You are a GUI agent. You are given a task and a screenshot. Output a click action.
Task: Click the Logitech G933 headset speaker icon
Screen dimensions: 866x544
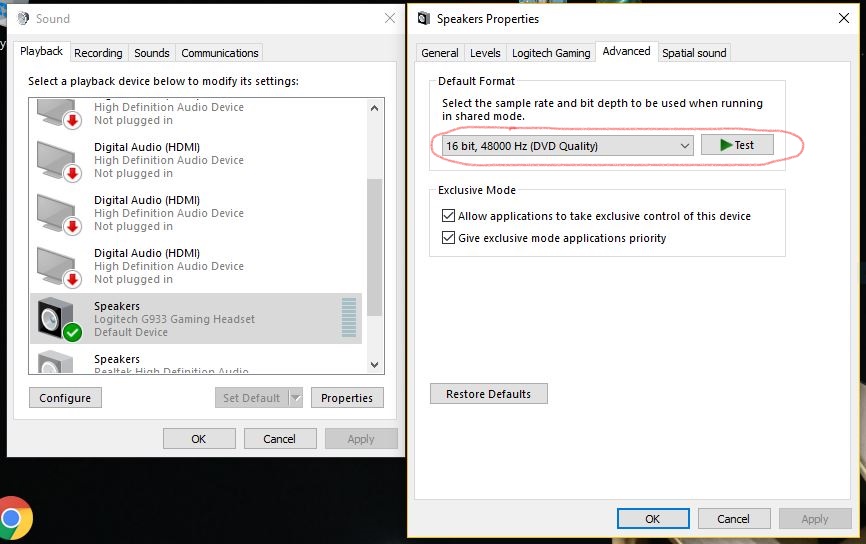point(57,318)
